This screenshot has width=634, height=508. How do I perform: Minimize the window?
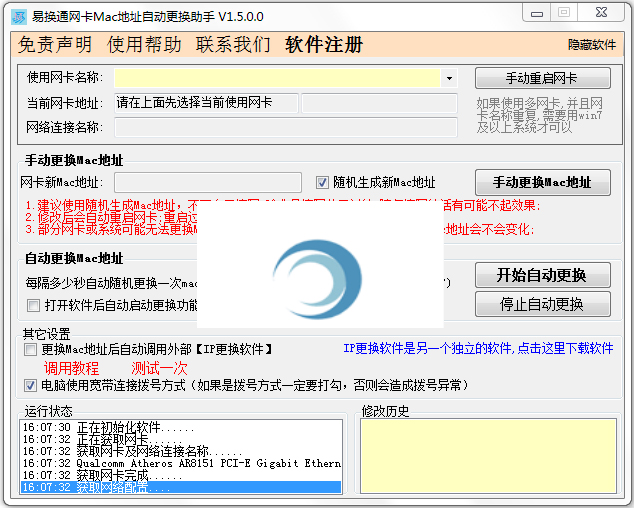pos(537,13)
